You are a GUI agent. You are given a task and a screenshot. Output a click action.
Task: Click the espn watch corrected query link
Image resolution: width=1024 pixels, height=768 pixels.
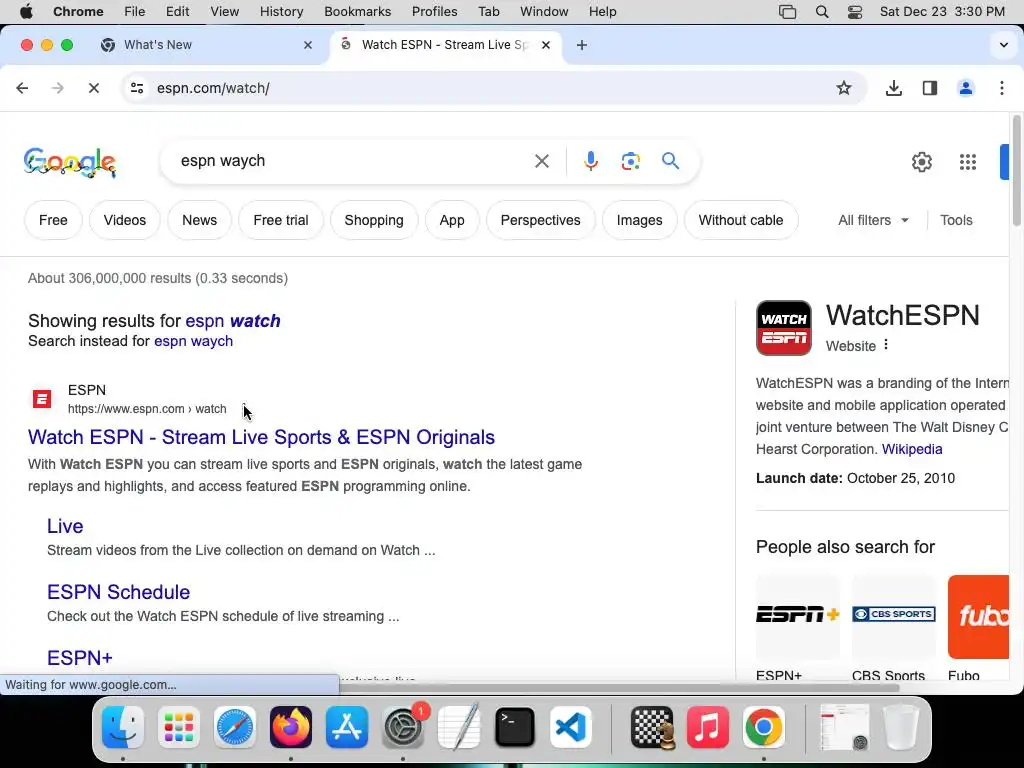point(233,321)
